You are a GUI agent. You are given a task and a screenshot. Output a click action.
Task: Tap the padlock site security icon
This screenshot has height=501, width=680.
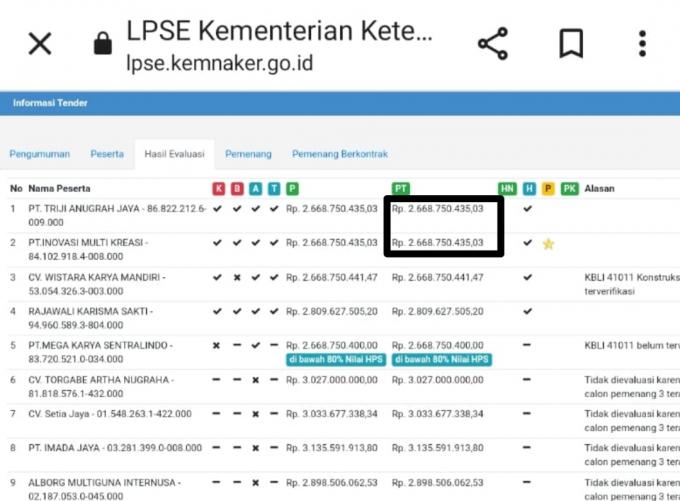tap(102, 45)
